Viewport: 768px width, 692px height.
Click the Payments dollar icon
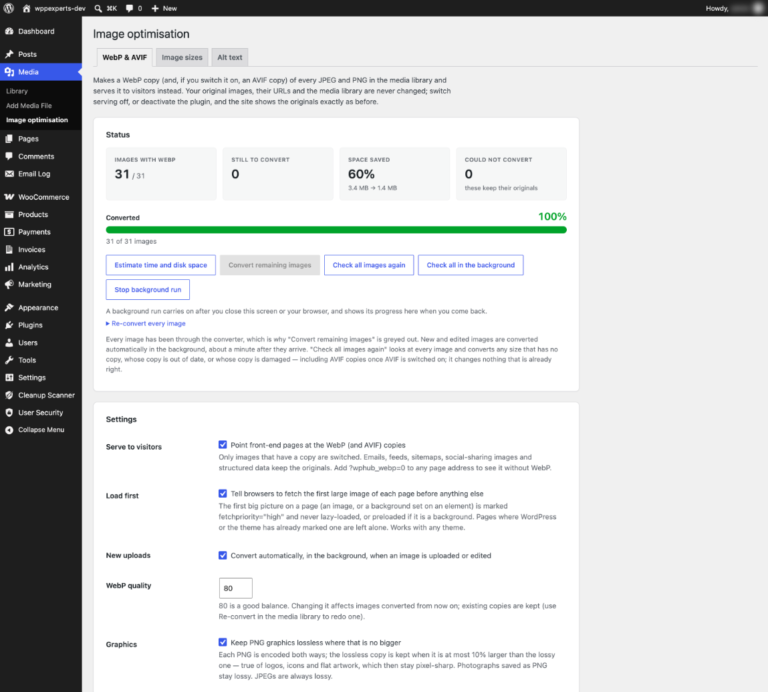(x=9, y=232)
